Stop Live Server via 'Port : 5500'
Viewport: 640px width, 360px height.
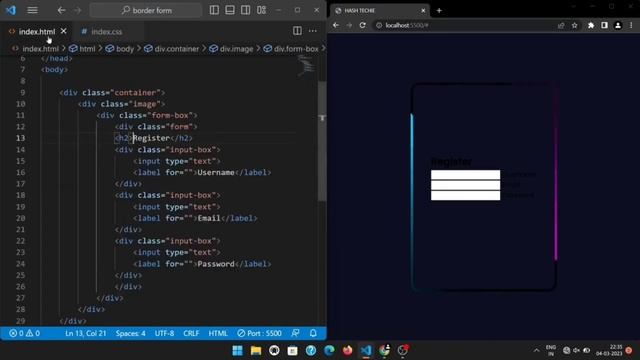pos(260,333)
